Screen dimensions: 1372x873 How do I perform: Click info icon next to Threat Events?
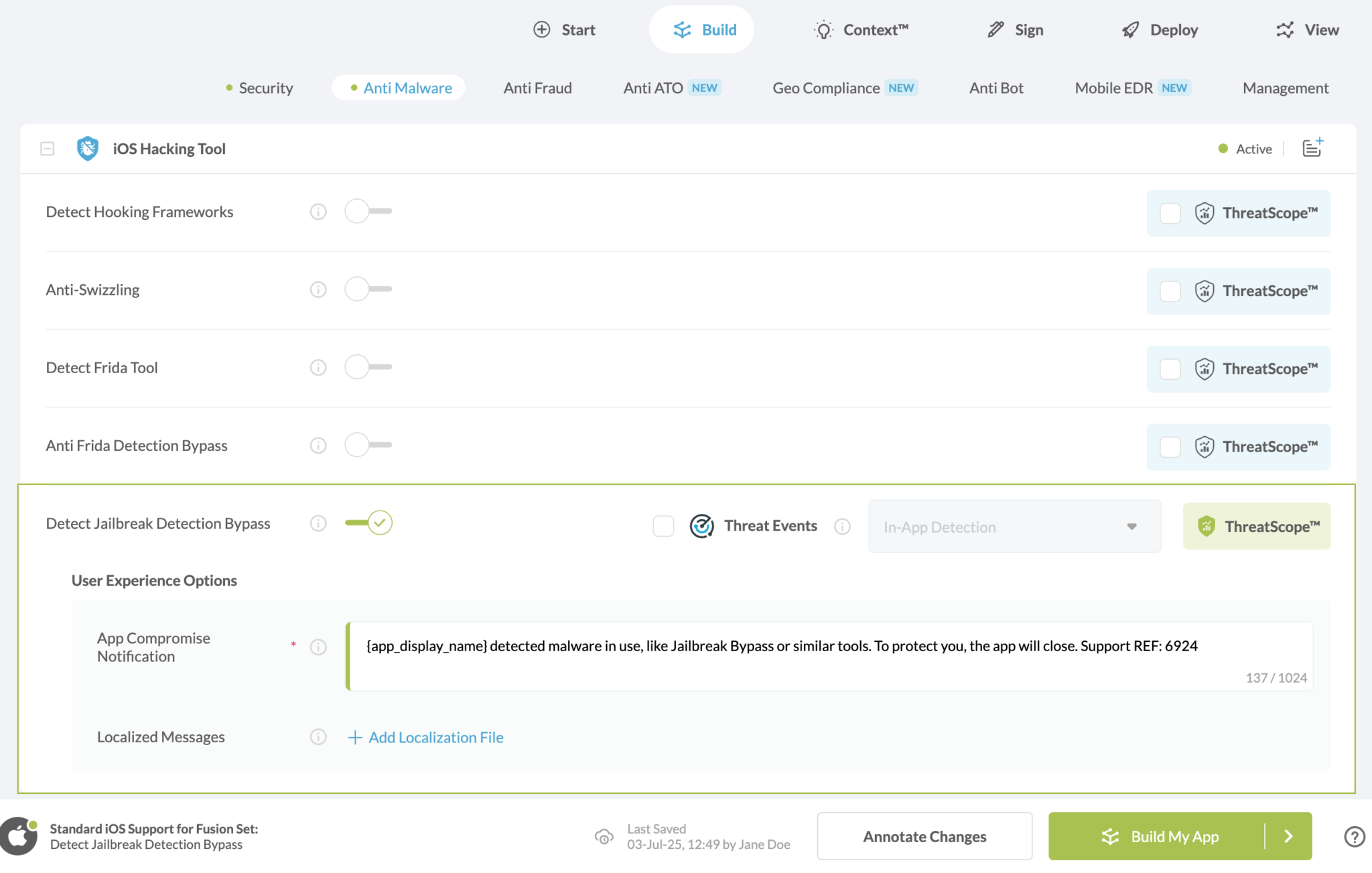coord(842,527)
